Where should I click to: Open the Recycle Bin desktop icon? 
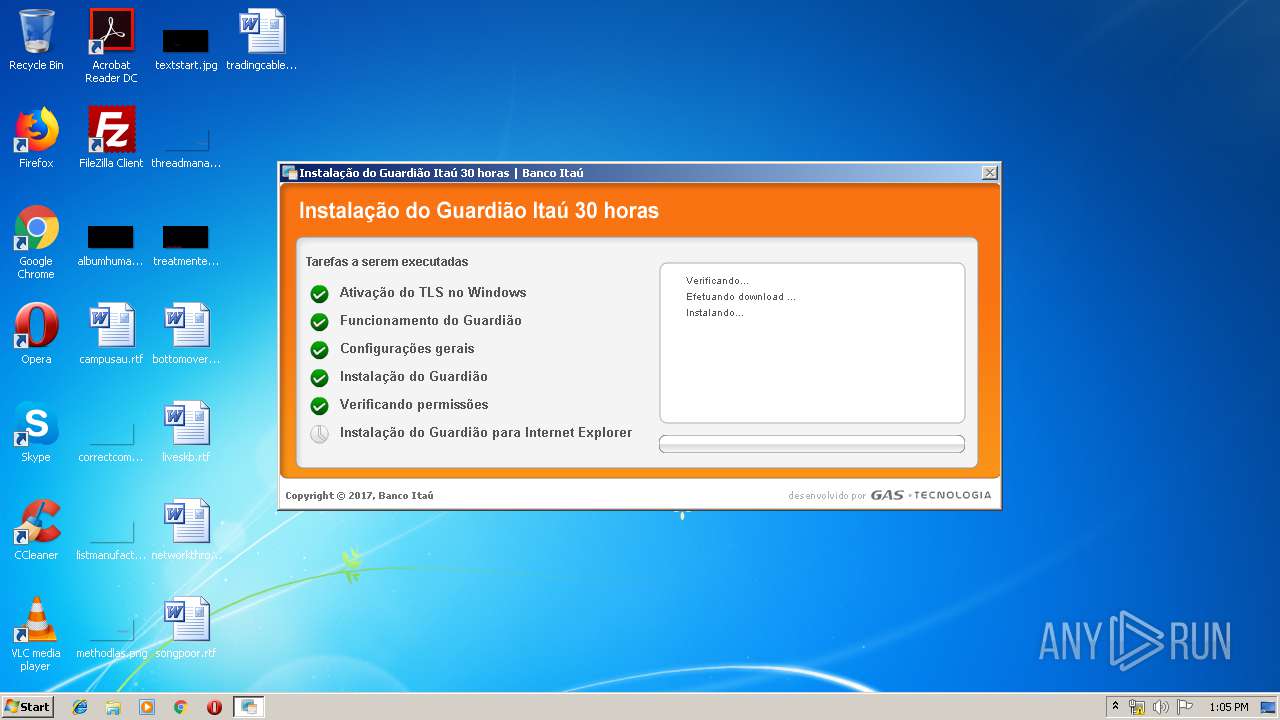(x=36, y=40)
